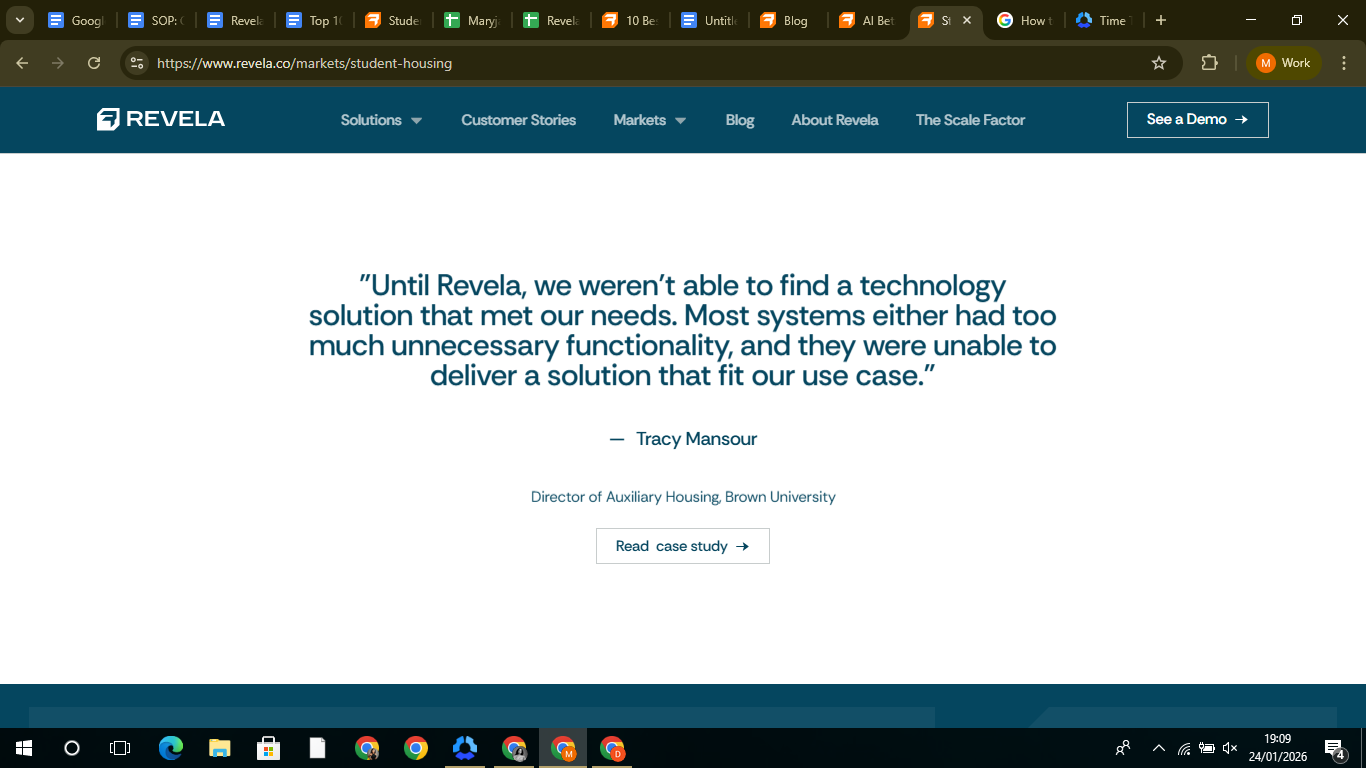Switch to the Untitled Docs tab

[x=708, y=20]
